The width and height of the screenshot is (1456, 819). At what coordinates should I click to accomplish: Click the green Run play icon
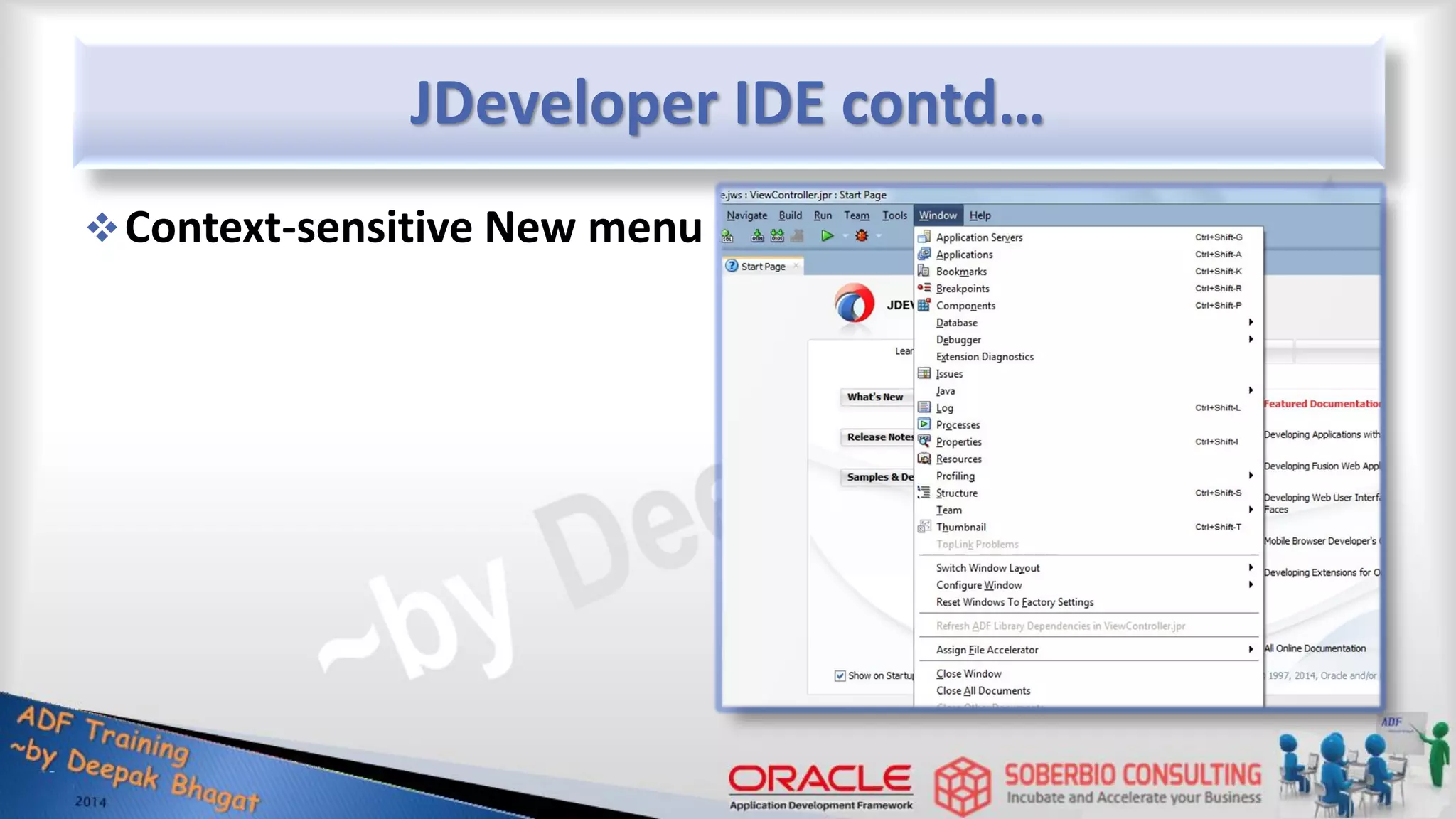click(x=827, y=235)
